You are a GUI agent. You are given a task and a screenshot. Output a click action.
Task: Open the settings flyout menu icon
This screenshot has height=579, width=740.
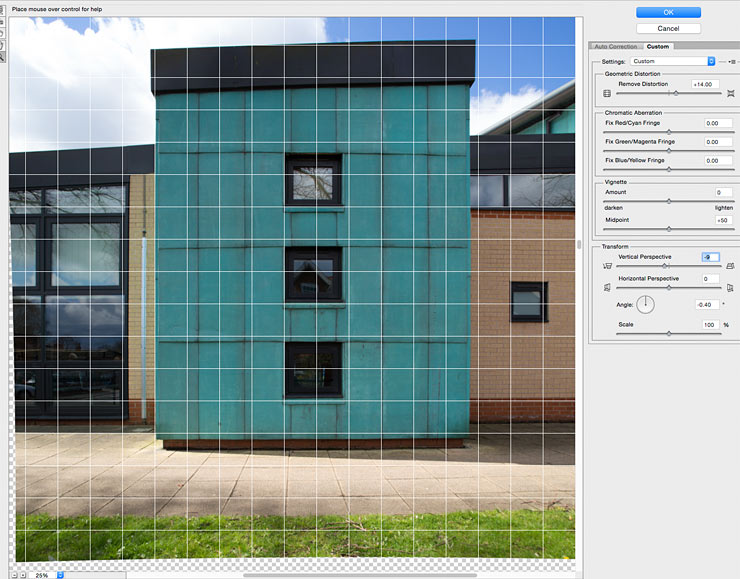point(732,61)
